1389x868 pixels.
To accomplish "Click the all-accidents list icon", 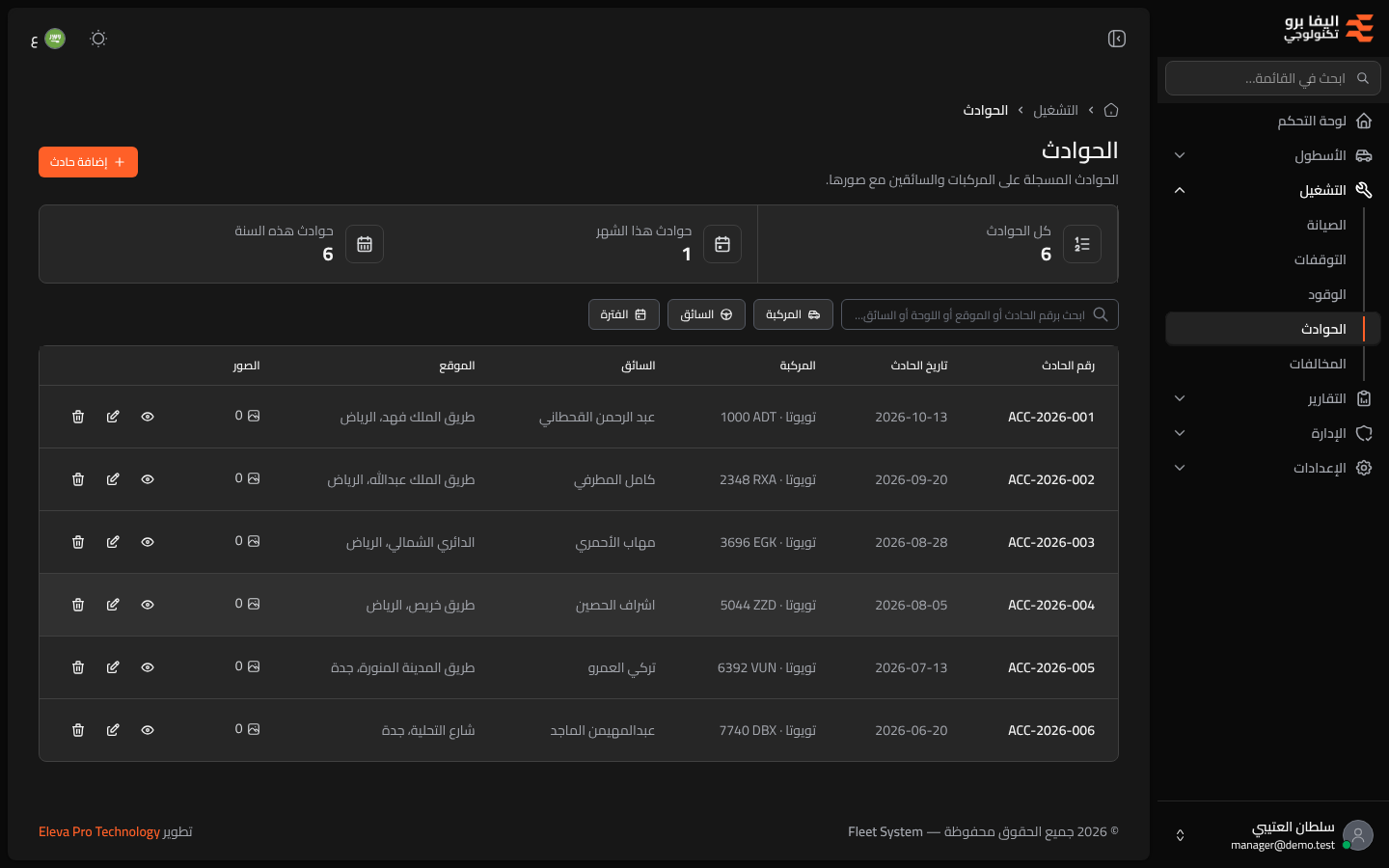I will [1082, 244].
